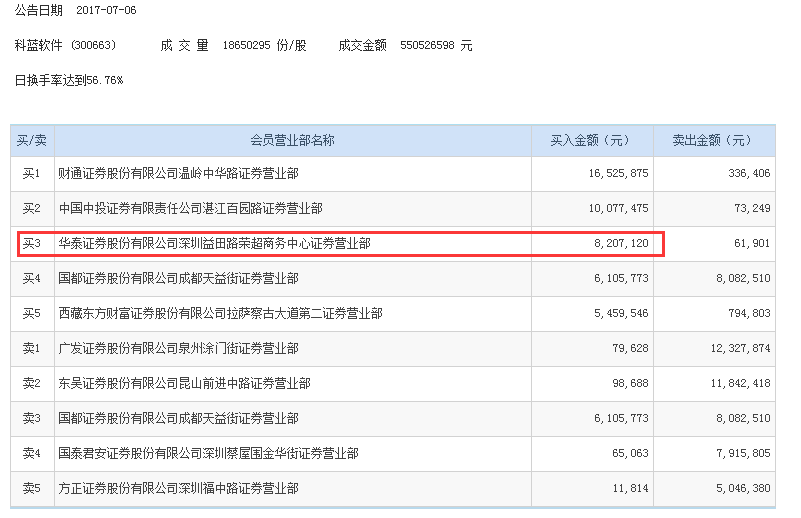This screenshot has width=801, height=518.
Task: Click 广发证券股份有限公司泉州涂门街证券营业部
Action: [x=178, y=348]
